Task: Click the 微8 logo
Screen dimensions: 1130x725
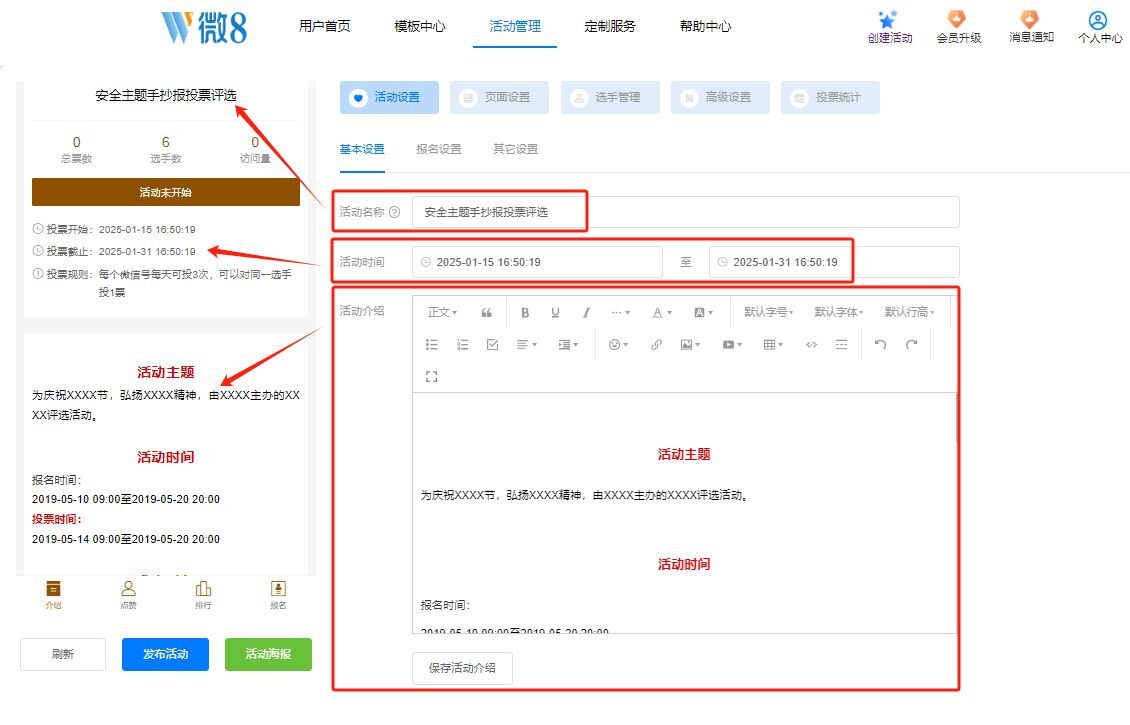Action: click(x=204, y=27)
